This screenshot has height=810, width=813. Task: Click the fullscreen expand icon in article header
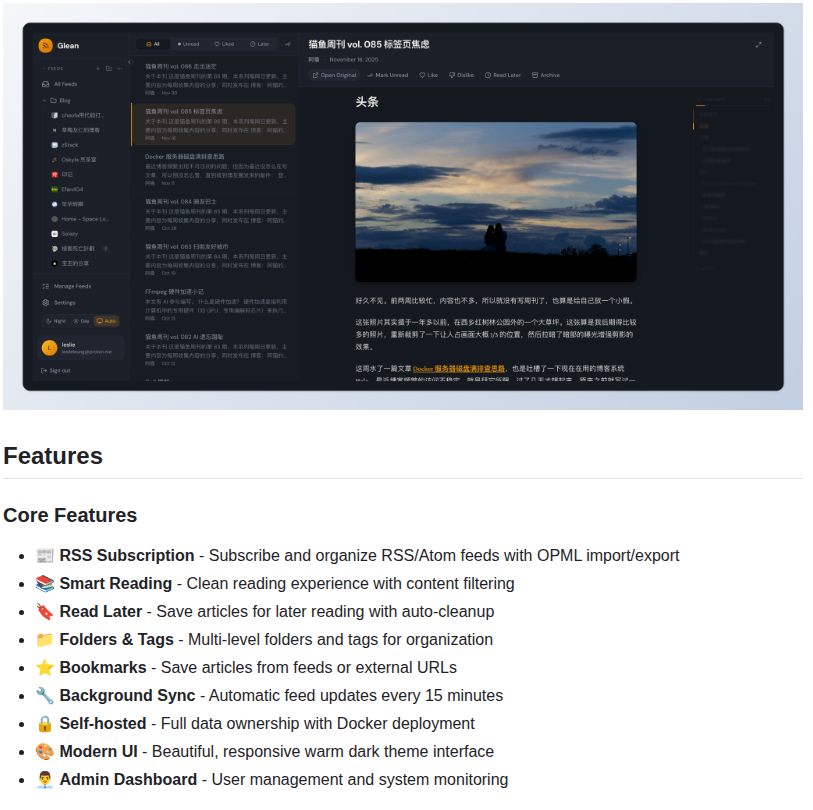pyautogui.click(x=758, y=44)
